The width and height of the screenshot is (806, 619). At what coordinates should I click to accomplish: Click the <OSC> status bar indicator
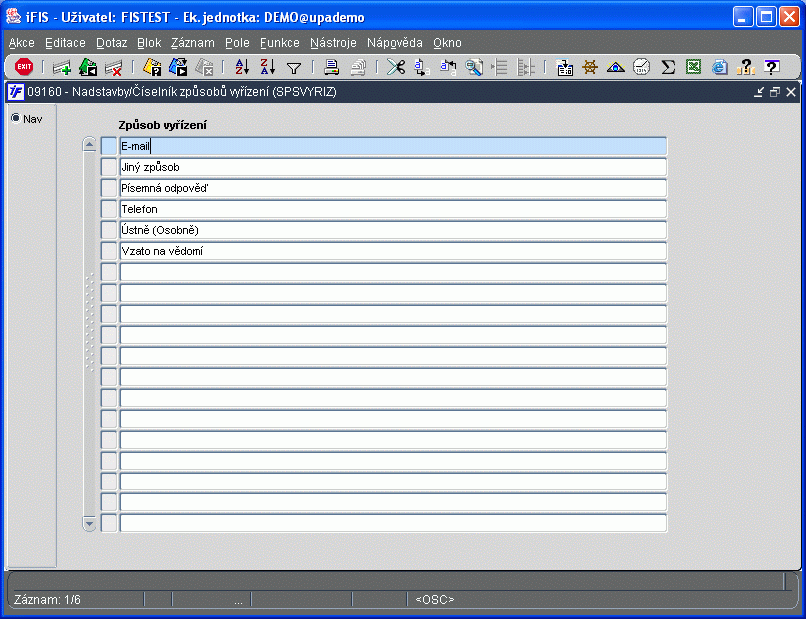(x=435, y=599)
